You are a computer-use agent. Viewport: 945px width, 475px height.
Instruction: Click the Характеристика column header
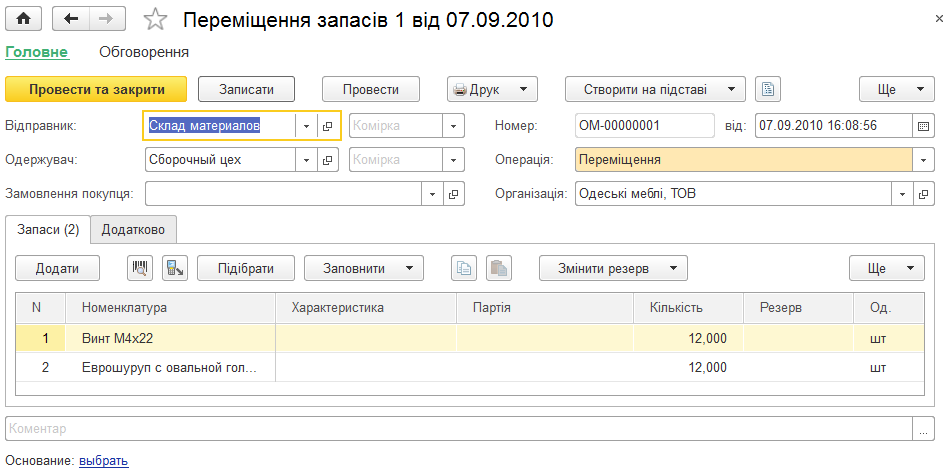(x=366, y=307)
